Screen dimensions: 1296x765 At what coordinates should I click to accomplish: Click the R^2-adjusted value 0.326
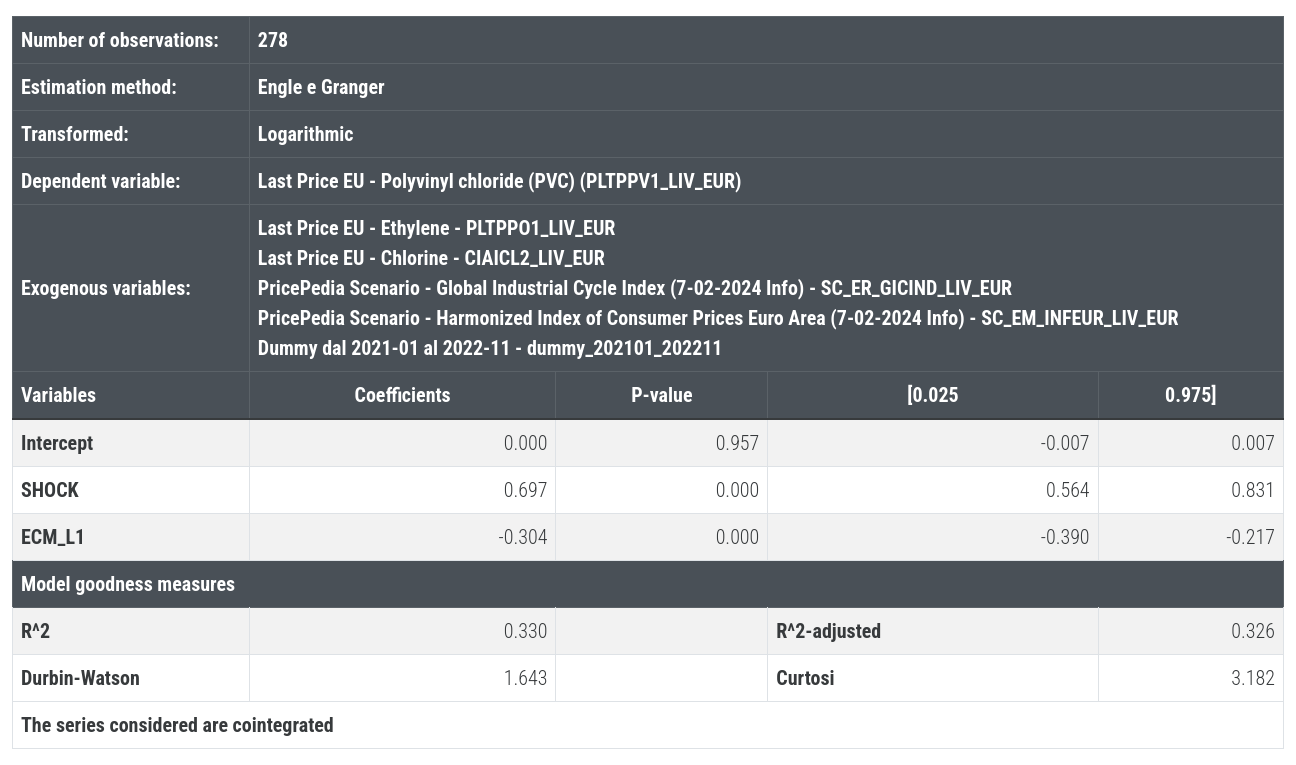pyautogui.click(x=1252, y=631)
